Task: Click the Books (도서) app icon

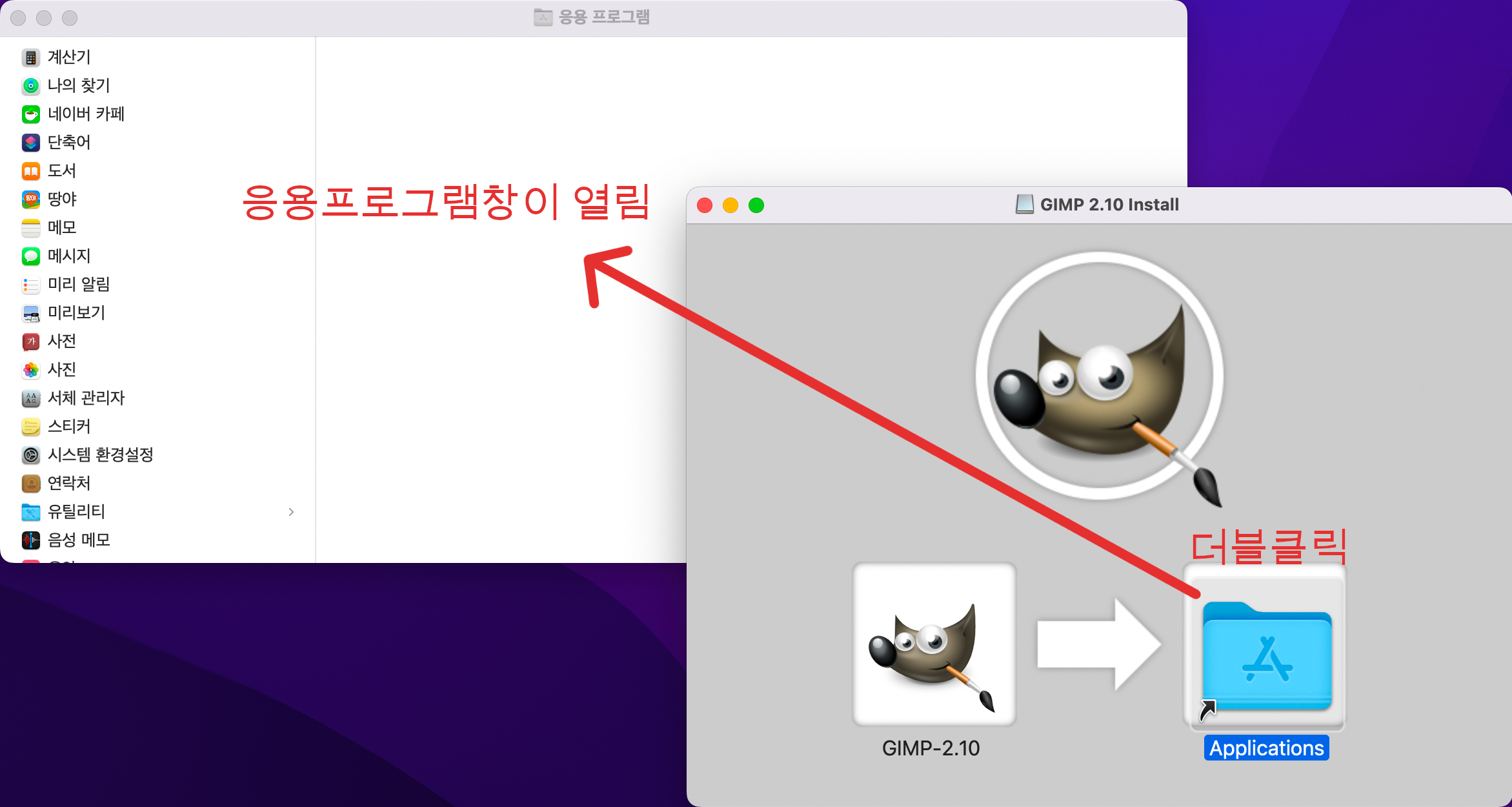Action: pos(30,171)
